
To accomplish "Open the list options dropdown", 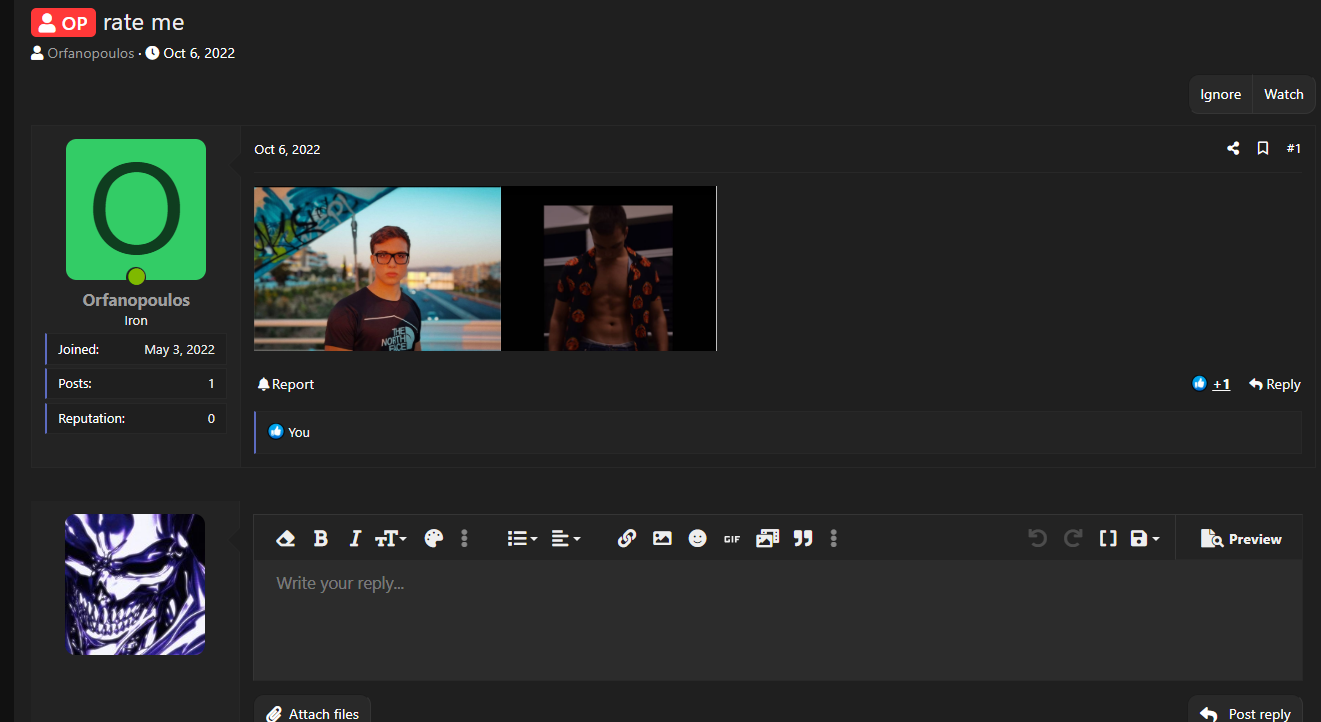I will [522, 539].
